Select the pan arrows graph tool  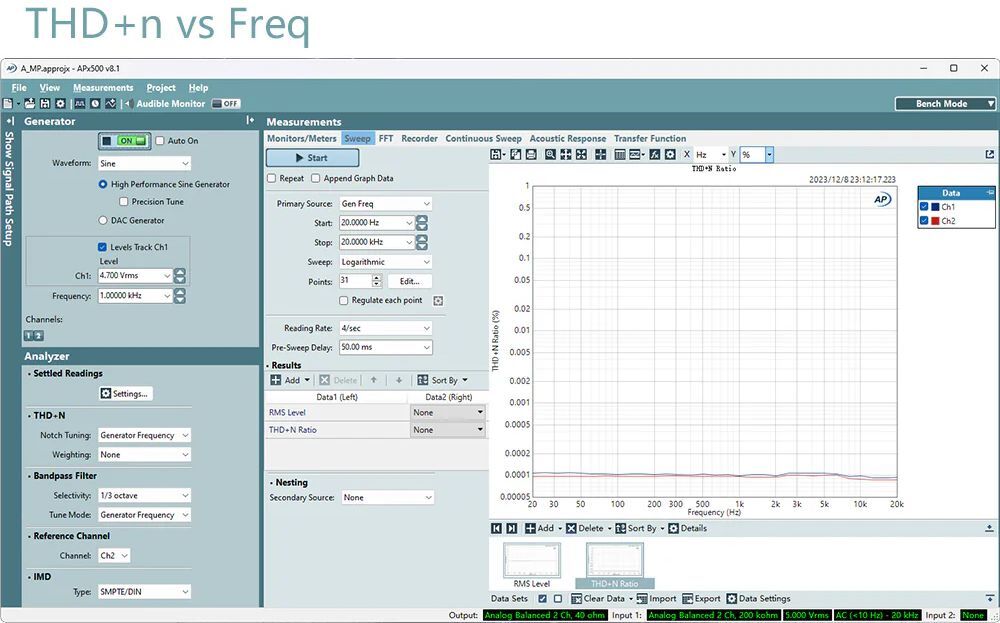(566, 154)
